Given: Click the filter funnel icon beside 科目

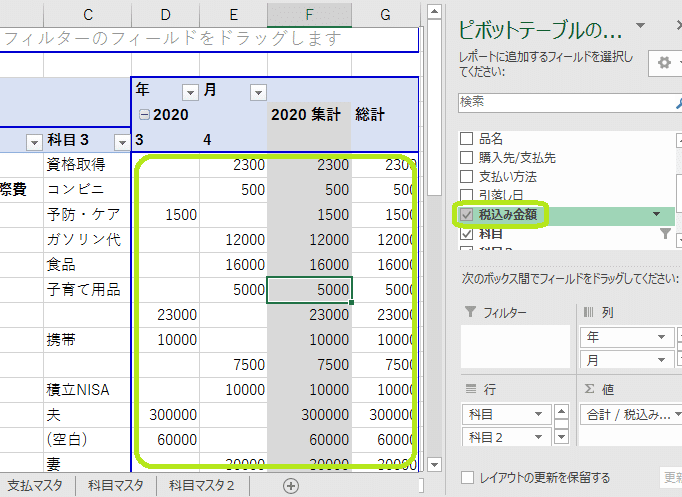Looking at the screenshot, I should (665, 233).
